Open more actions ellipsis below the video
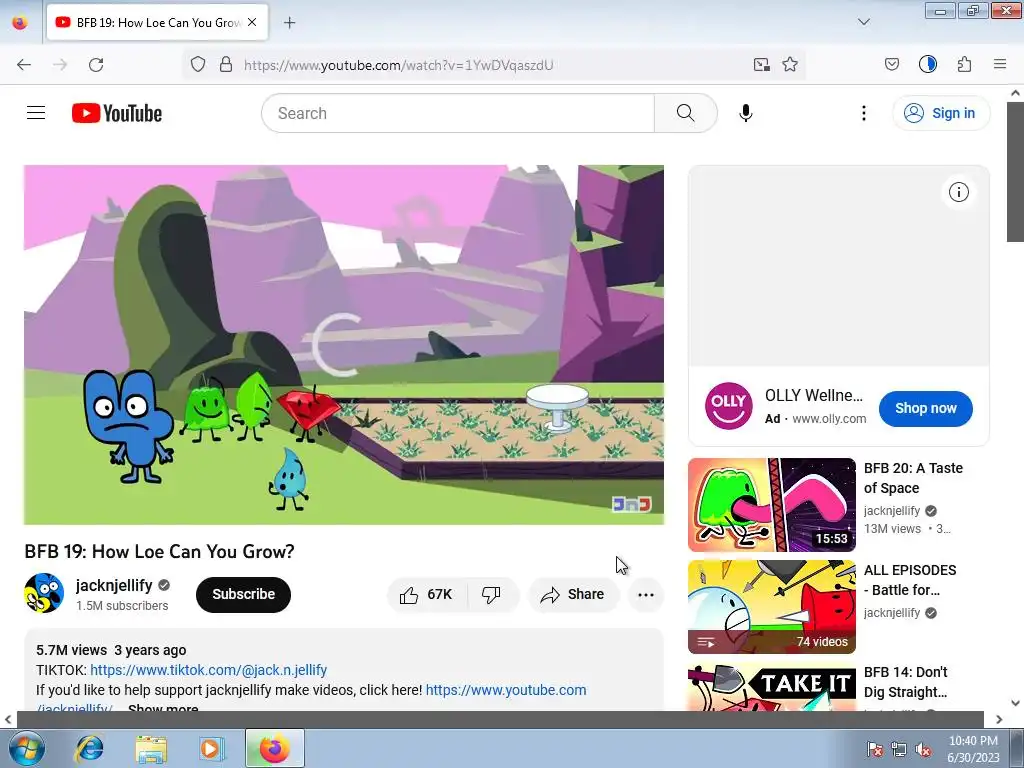The image size is (1024, 768). tap(646, 594)
